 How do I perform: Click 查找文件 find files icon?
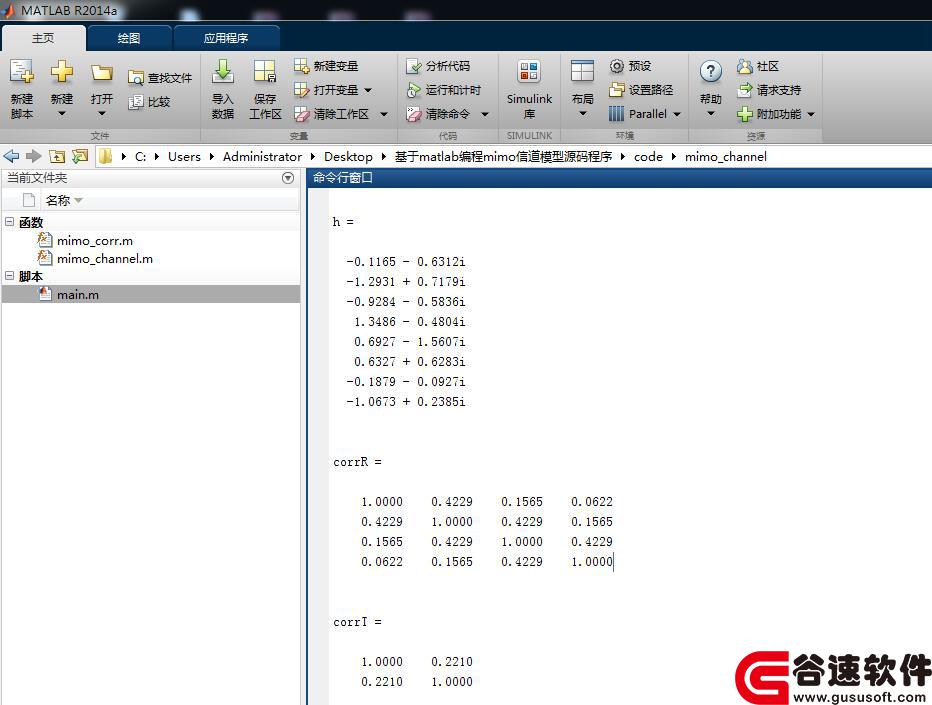click(136, 77)
